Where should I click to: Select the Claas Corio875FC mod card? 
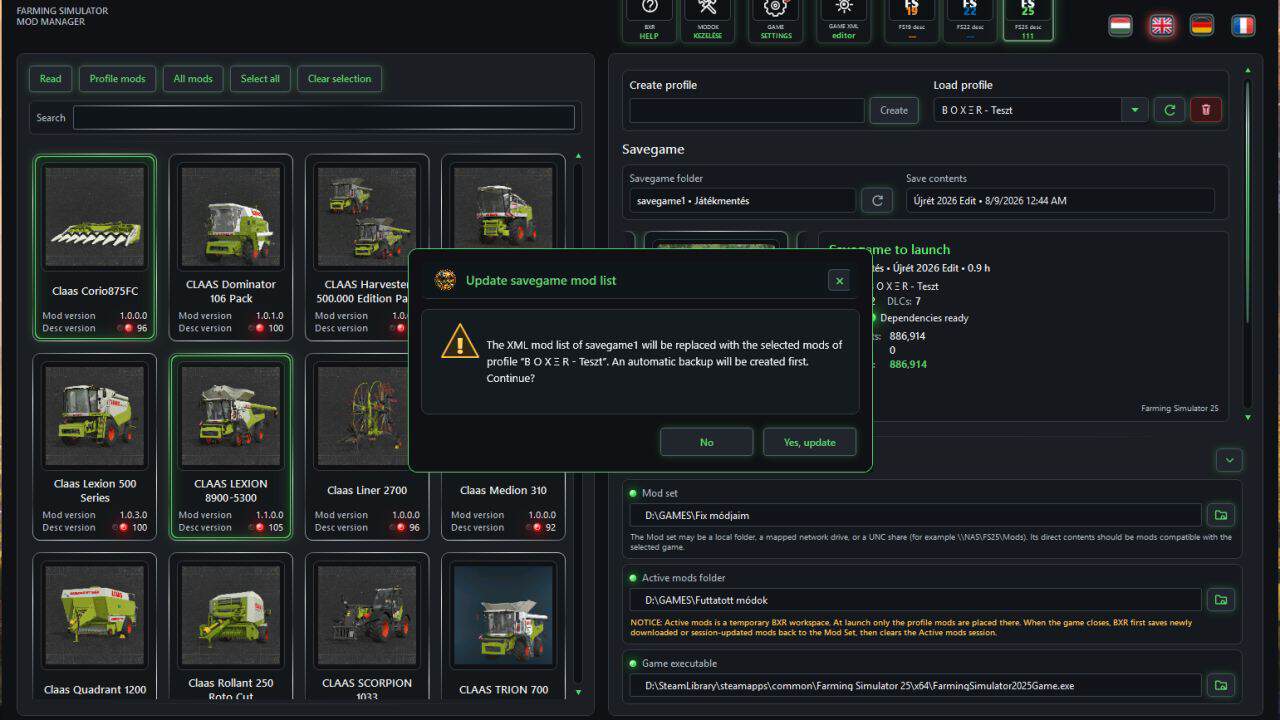tap(95, 247)
